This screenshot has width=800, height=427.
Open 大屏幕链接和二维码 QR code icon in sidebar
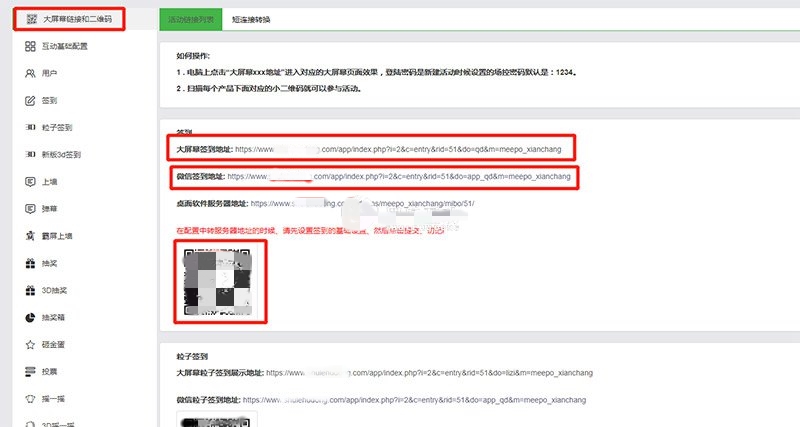pos(32,19)
